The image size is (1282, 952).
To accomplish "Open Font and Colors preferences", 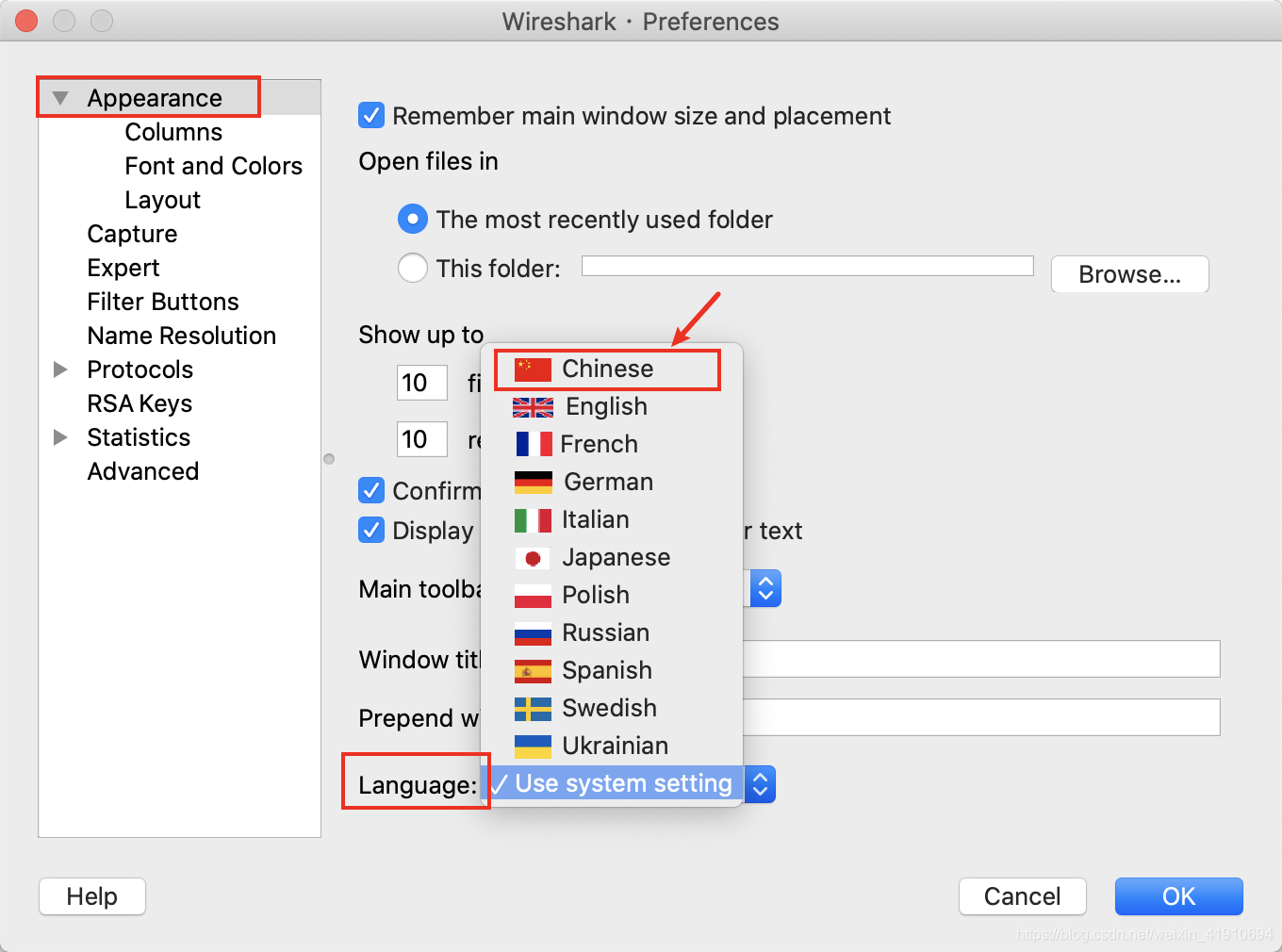I will (x=214, y=166).
